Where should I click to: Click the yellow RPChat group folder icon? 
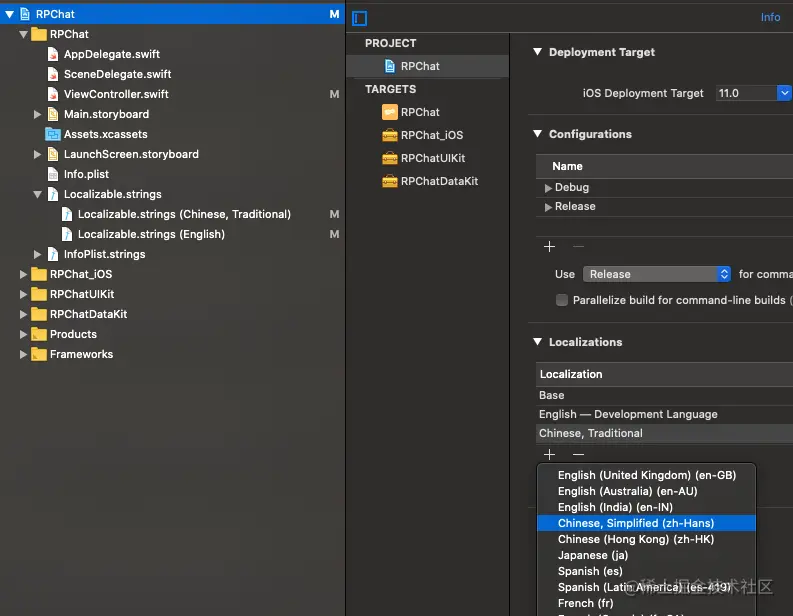[x=38, y=34]
